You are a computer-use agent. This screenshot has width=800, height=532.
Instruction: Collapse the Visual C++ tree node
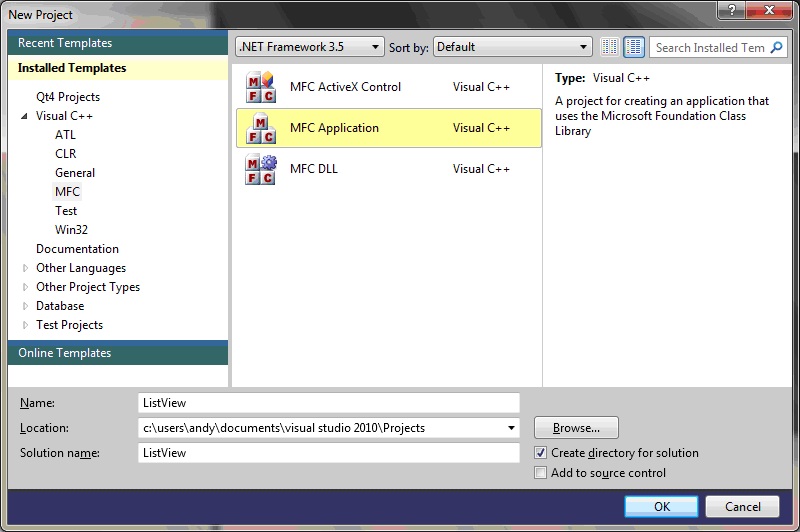24,116
